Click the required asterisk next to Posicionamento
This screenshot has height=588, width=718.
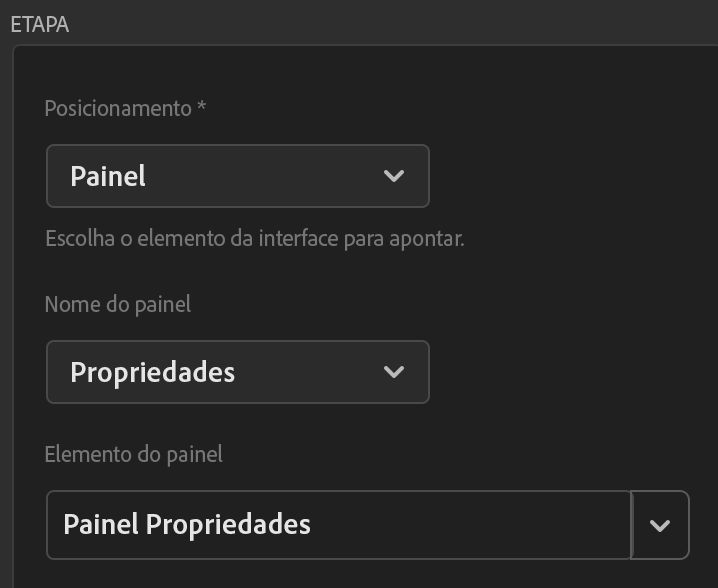click(x=202, y=106)
